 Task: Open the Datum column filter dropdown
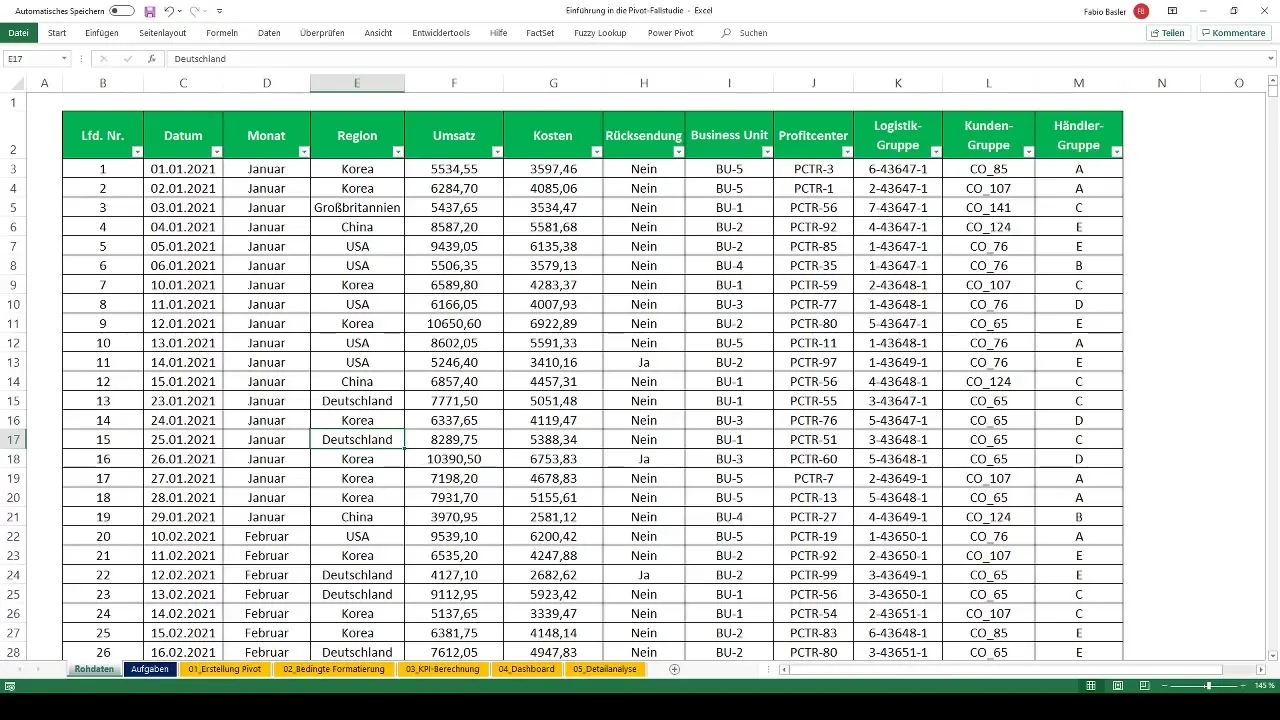point(216,152)
